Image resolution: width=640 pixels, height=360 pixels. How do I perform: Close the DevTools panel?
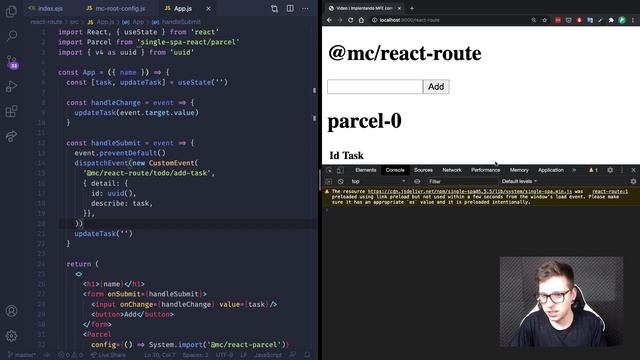(633, 170)
